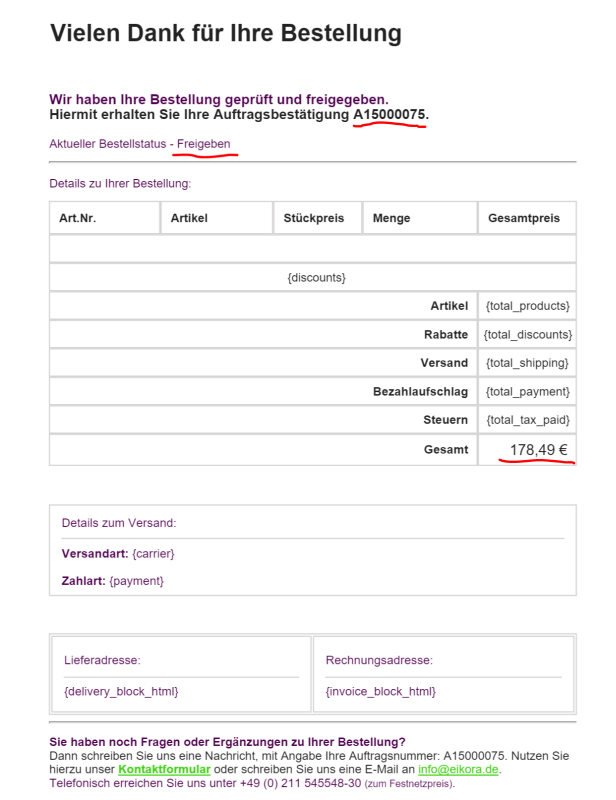Viewport: 616px width, 800px height.
Task: Click the {total_products} value cell
Action: pos(527,306)
